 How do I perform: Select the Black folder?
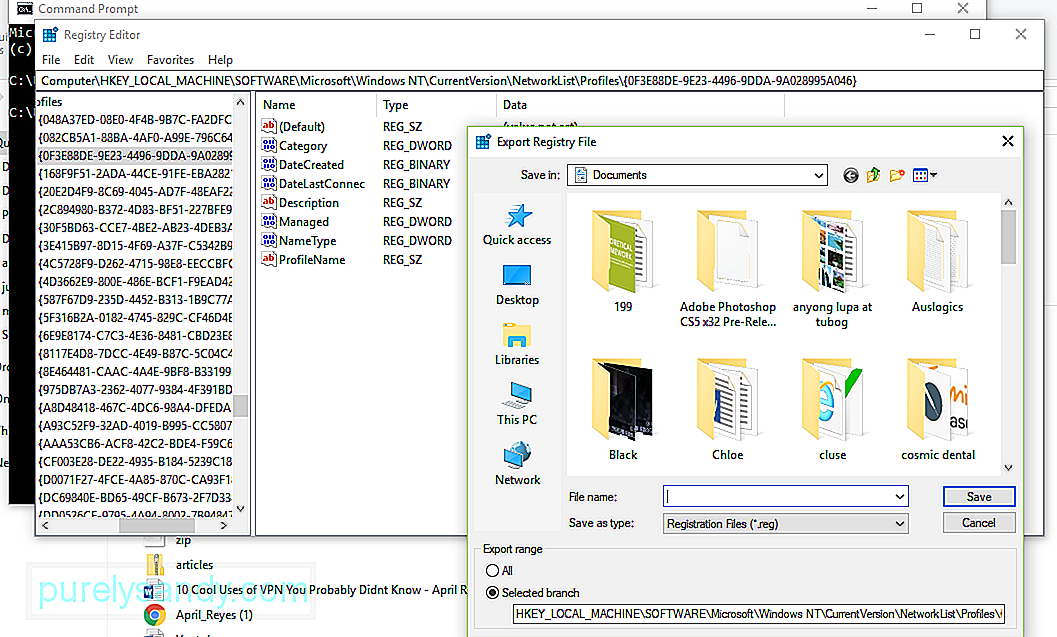[623, 410]
